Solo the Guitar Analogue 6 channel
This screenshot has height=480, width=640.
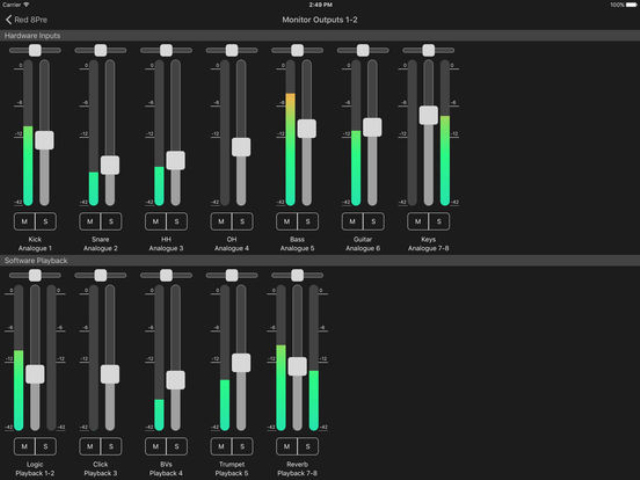click(373, 221)
